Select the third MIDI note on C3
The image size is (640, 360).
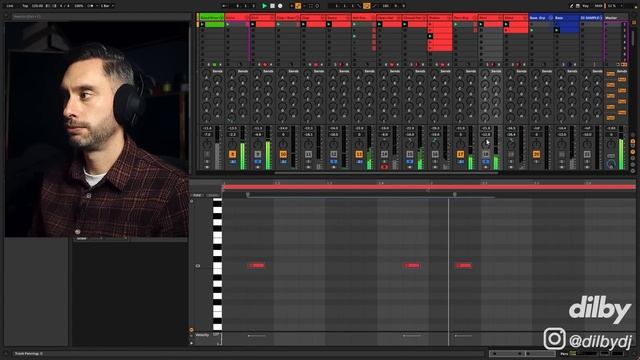click(464, 265)
